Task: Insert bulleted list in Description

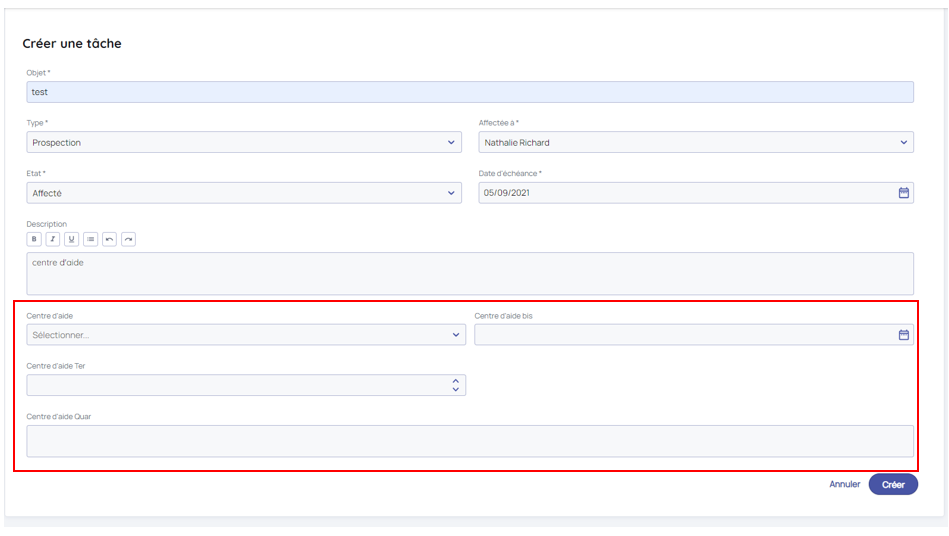Action: 90,239
